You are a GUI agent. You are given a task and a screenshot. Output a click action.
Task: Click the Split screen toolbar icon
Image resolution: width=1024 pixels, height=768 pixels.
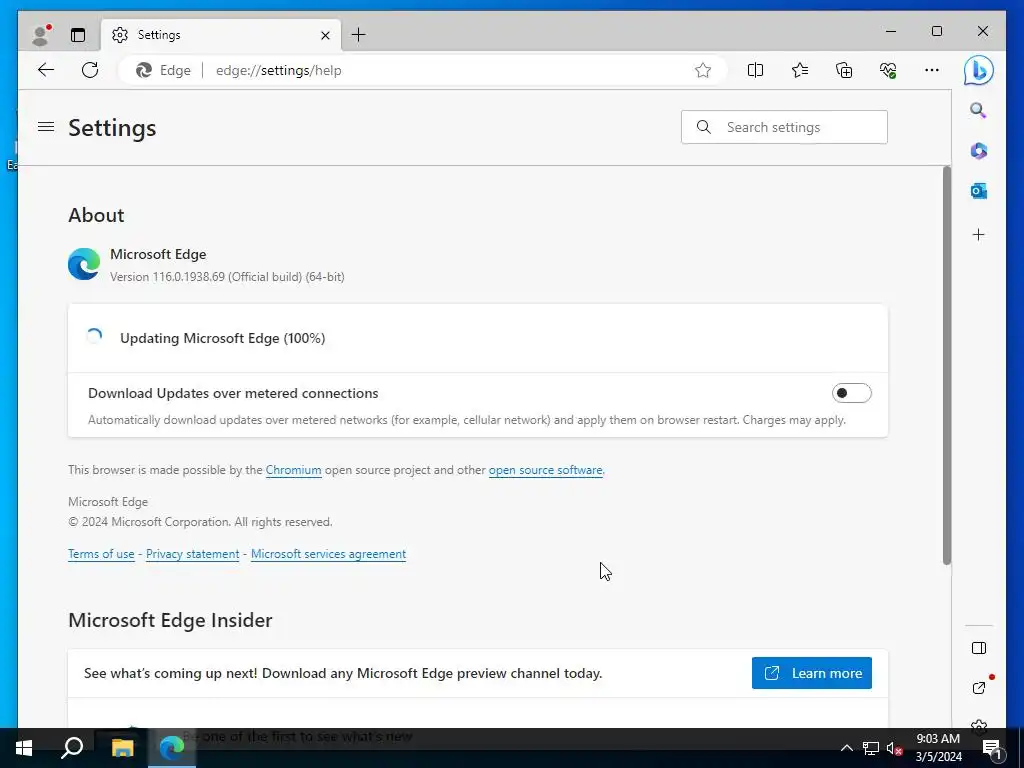pyautogui.click(x=755, y=70)
